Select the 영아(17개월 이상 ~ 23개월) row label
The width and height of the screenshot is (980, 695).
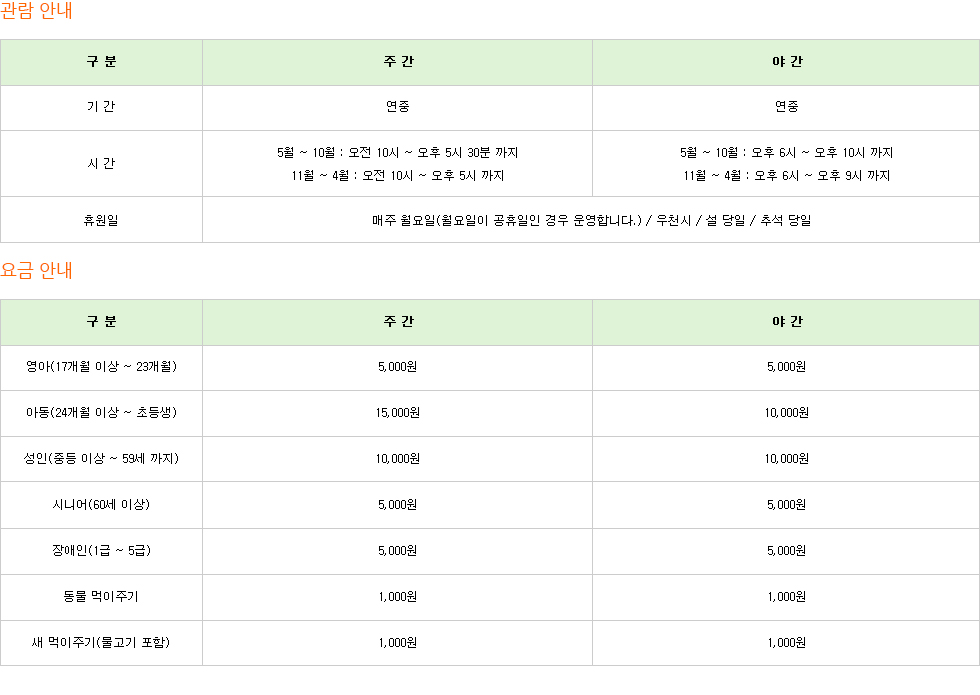coord(101,366)
